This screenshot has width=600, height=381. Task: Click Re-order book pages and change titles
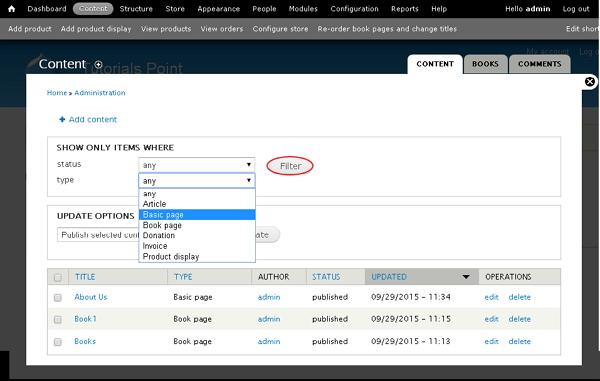pos(387,29)
